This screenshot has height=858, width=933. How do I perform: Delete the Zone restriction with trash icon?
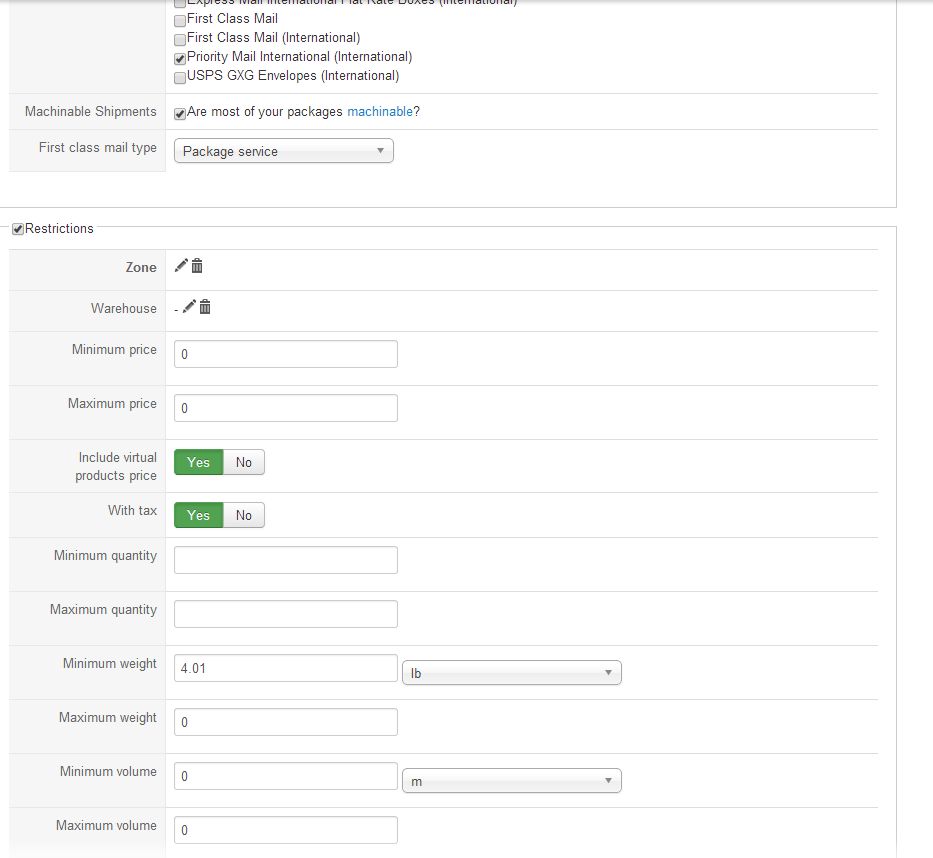[x=197, y=265]
